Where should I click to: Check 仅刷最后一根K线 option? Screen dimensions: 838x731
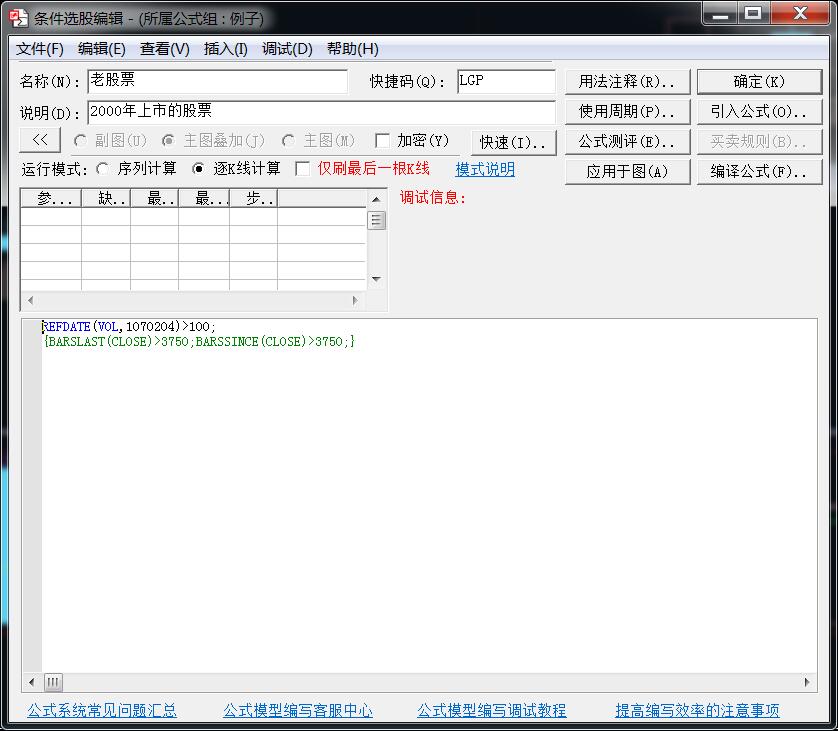click(302, 169)
